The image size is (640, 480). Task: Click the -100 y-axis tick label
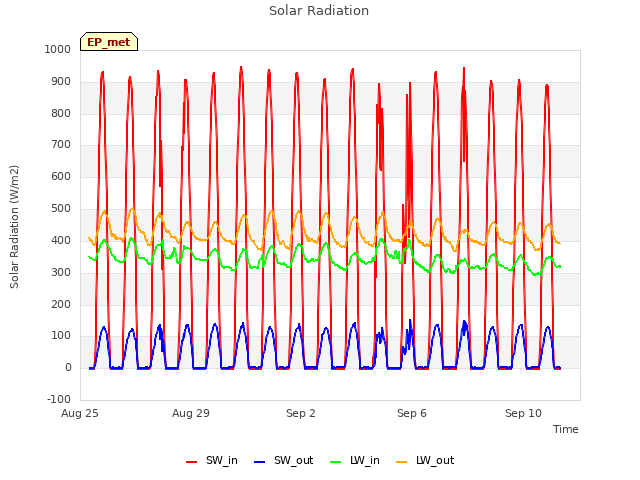pyautogui.click(x=59, y=399)
